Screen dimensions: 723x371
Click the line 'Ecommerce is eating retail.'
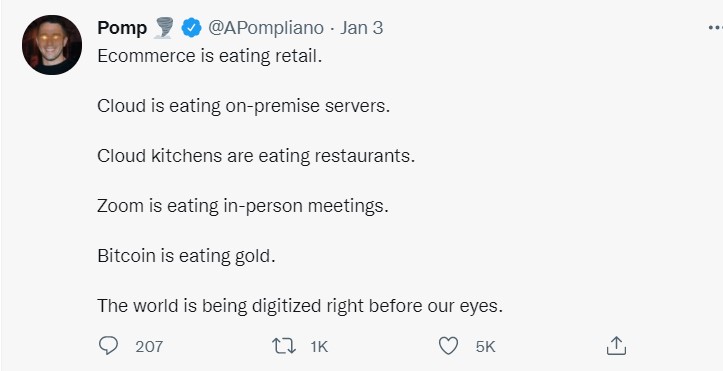click(210, 56)
